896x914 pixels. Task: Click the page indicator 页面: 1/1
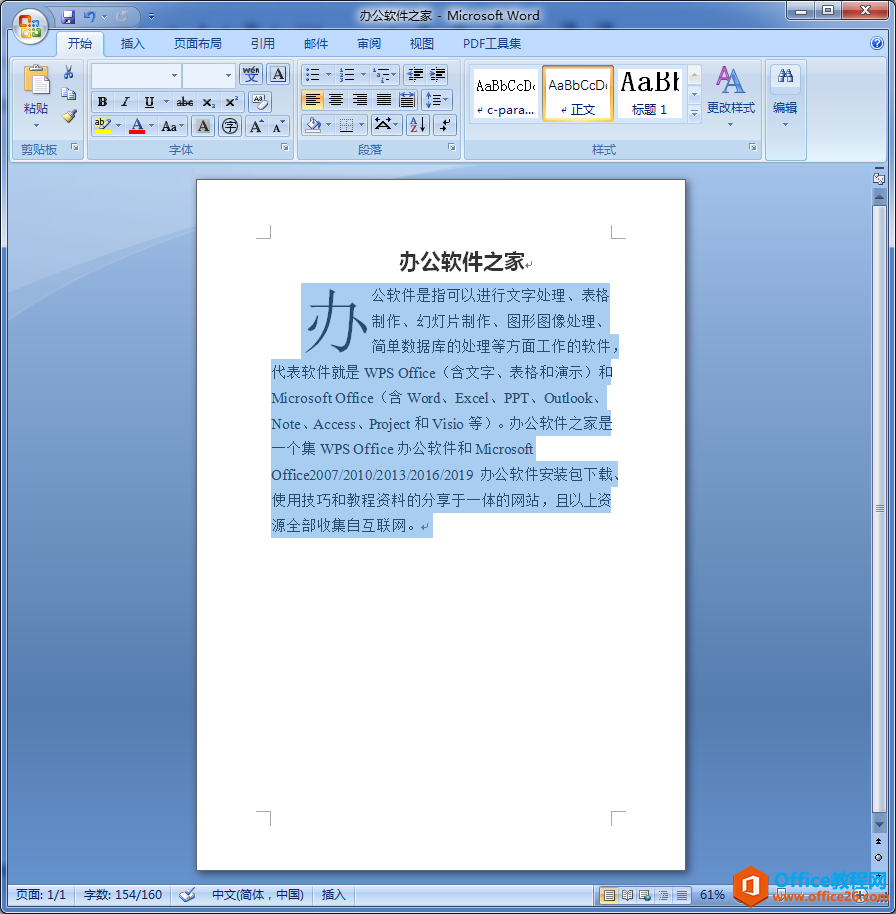(x=41, y=895)
